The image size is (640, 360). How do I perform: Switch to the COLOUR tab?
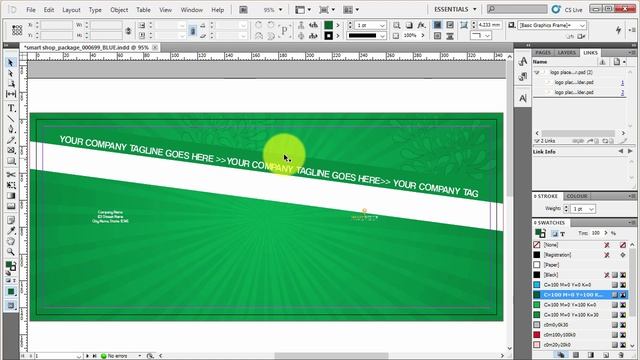[577, 196]
